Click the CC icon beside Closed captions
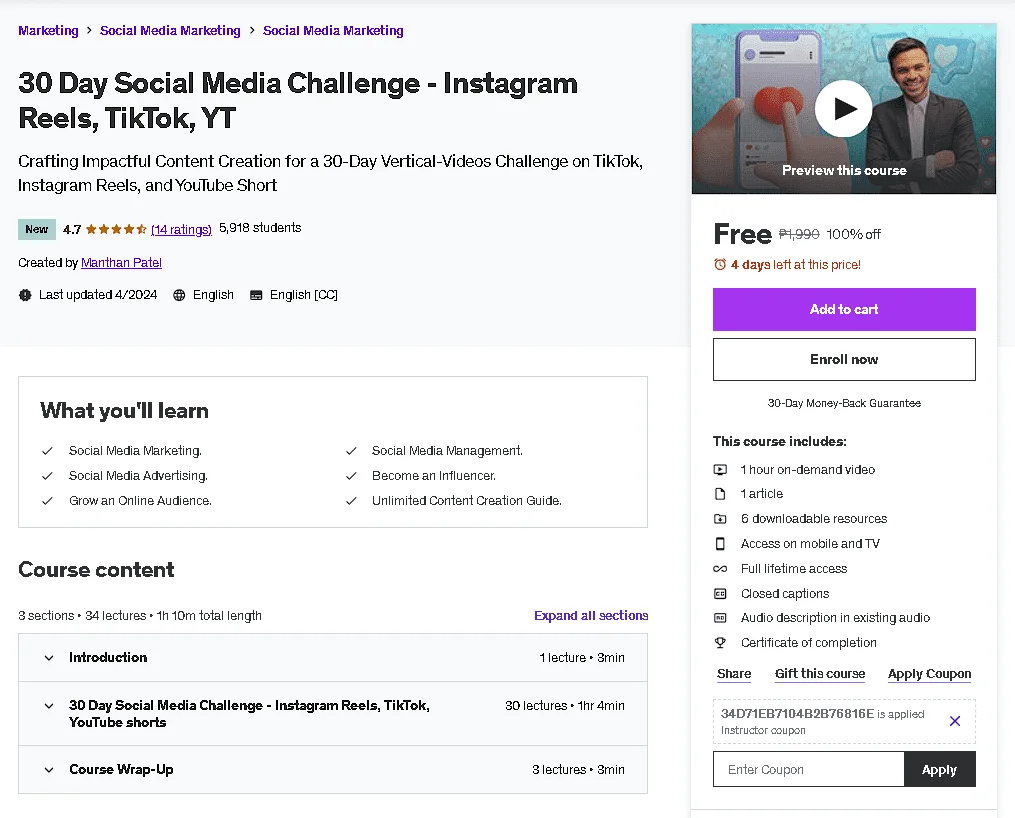Image resolution: width=1015 pixels, height=818 pixels. click(x=720, y=593)
